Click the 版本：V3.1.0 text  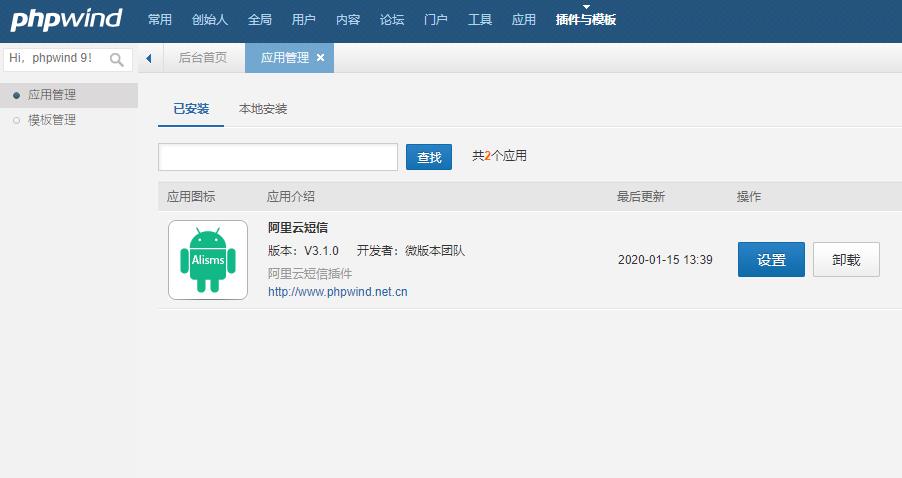point(303,251)
